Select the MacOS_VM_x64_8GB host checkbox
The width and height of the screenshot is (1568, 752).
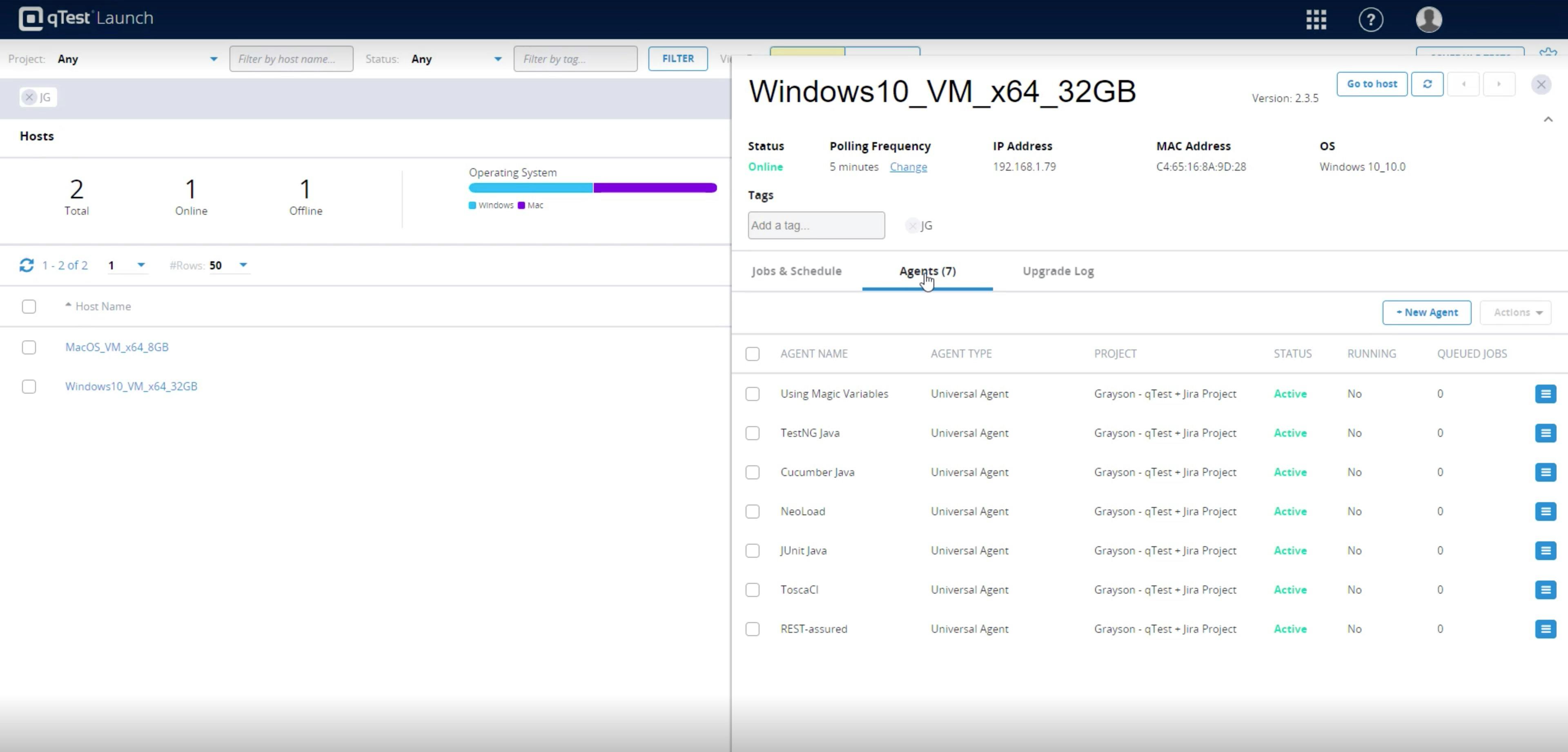pos(29,347)
